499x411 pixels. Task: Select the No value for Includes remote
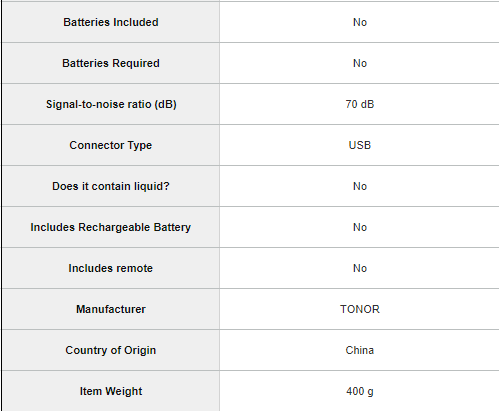pos(360,268)
